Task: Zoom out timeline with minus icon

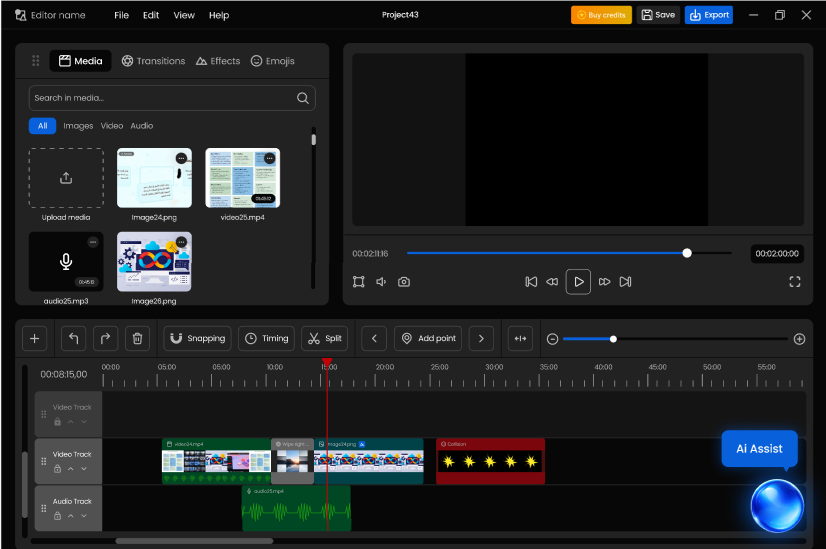Action: click(552, 339)
